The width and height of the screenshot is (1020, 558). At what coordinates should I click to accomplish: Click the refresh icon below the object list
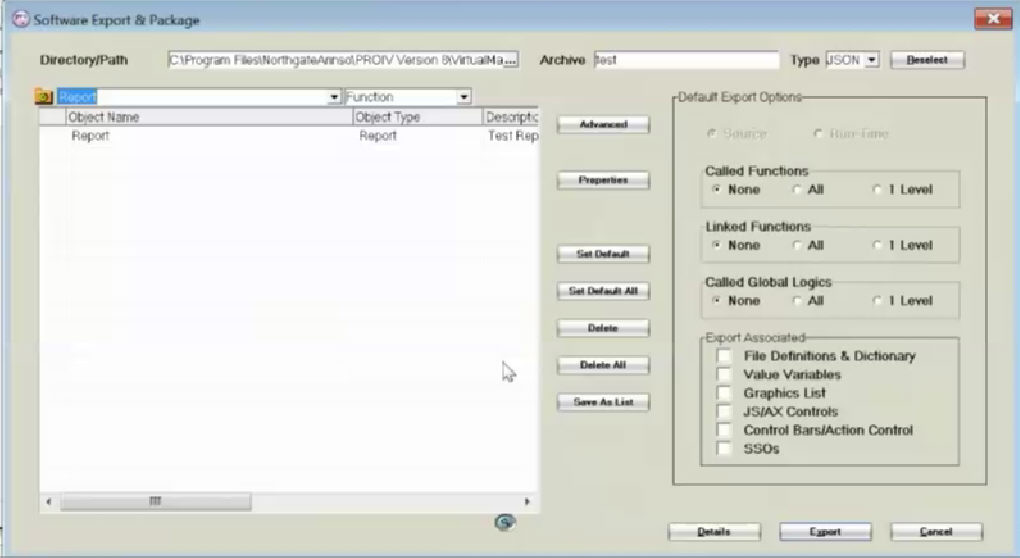pos(505,522)
